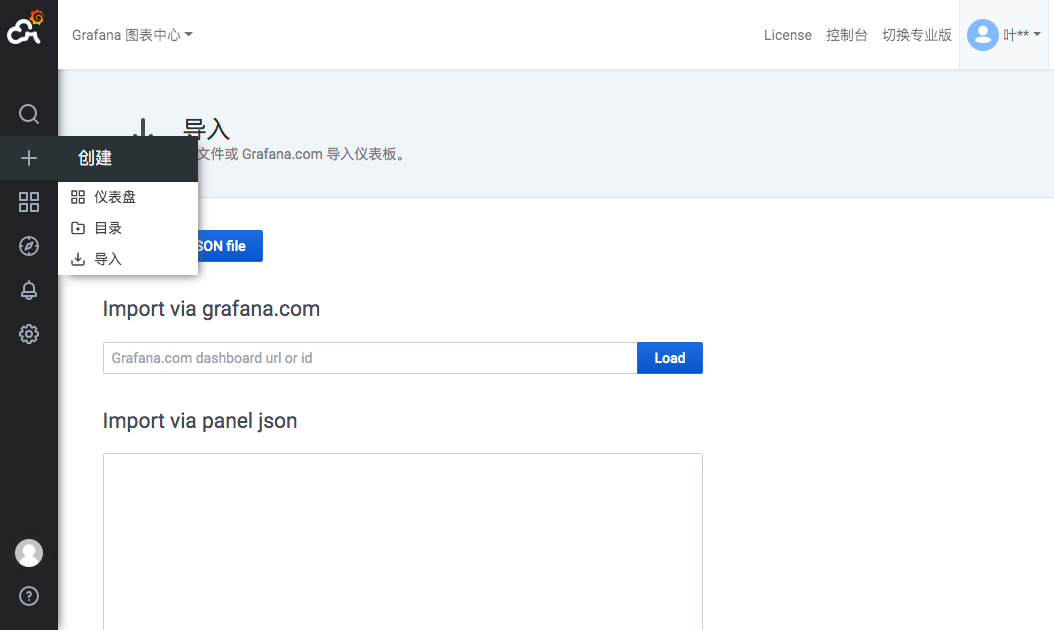This screenshot has width=1054, height=630.
Task: Open the 控制台 link
Action: 846,35
